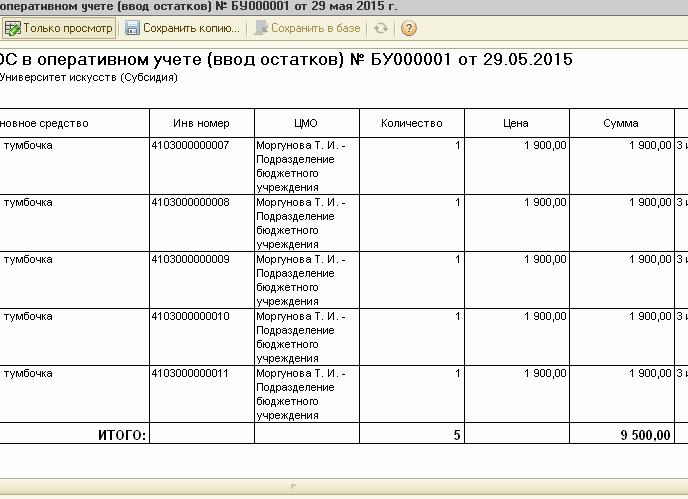Click the ИТОГО: label

tap(122, 435)
